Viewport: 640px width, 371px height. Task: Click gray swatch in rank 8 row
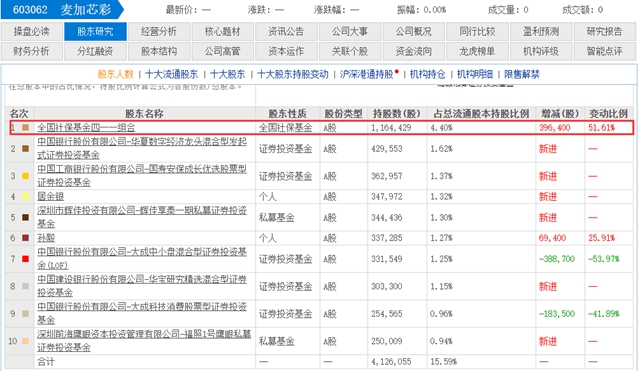point(26,286)
